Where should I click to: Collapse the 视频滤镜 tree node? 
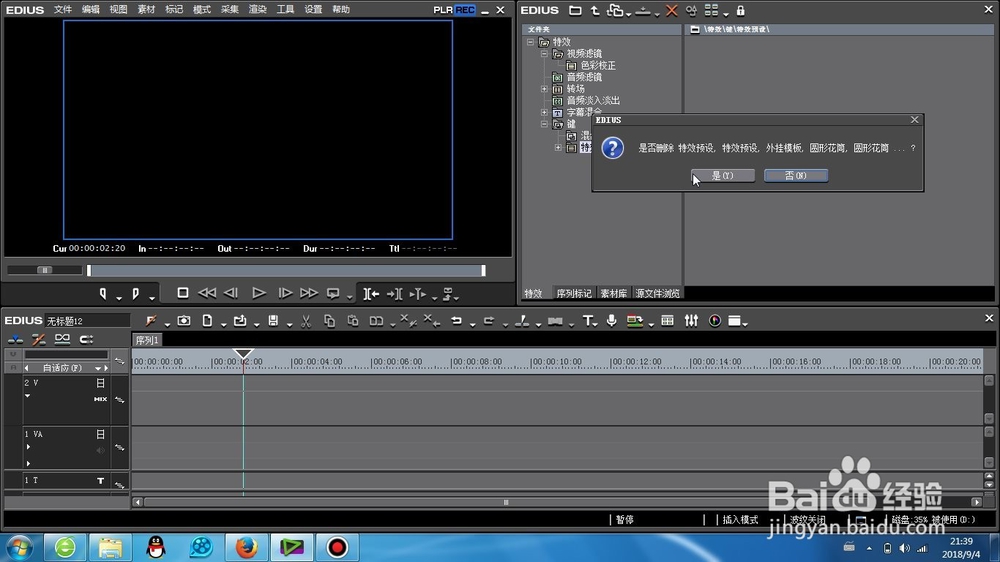(x=544, y=54)
